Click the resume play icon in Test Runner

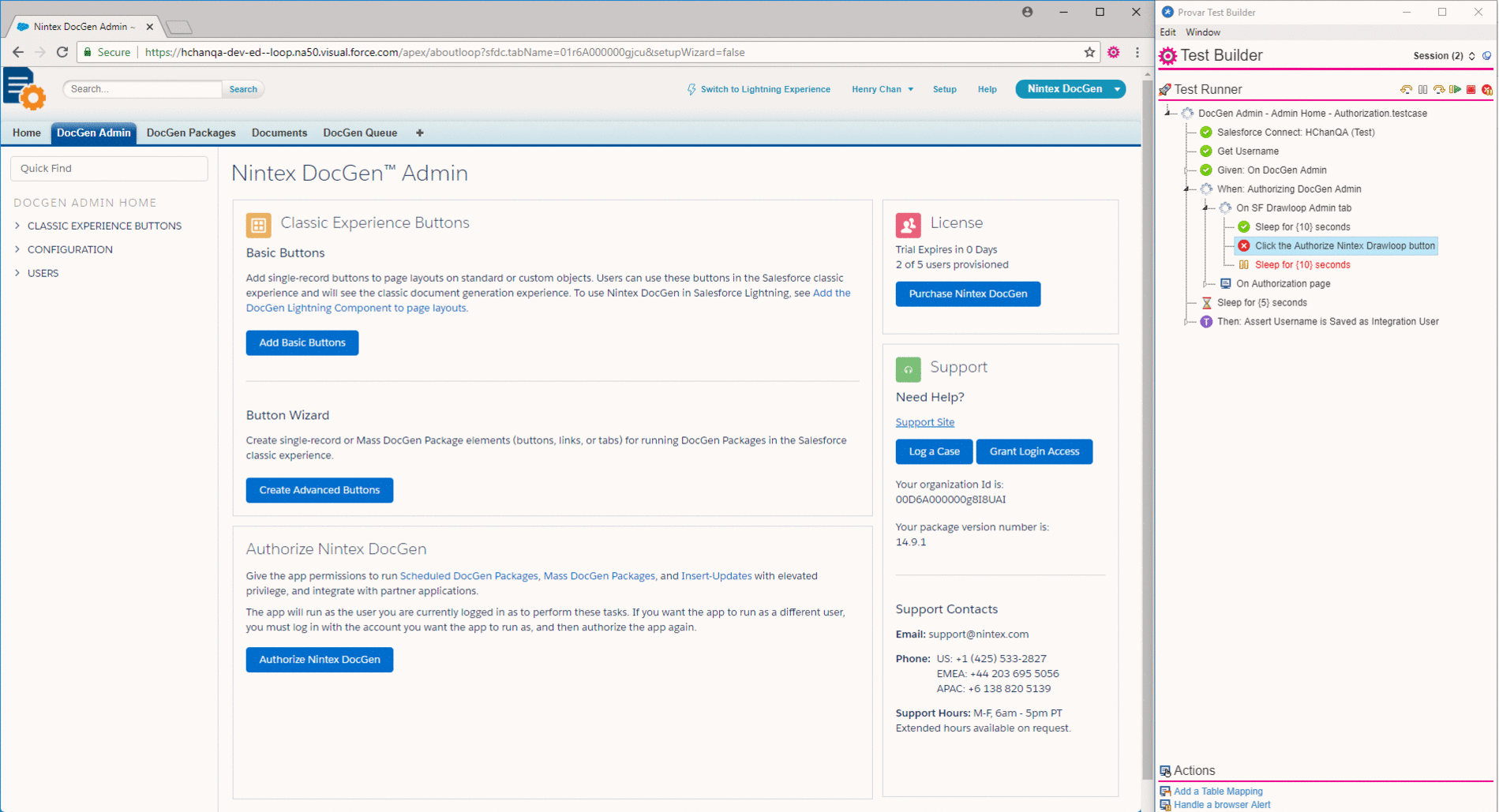click(x=1455, y=90)
